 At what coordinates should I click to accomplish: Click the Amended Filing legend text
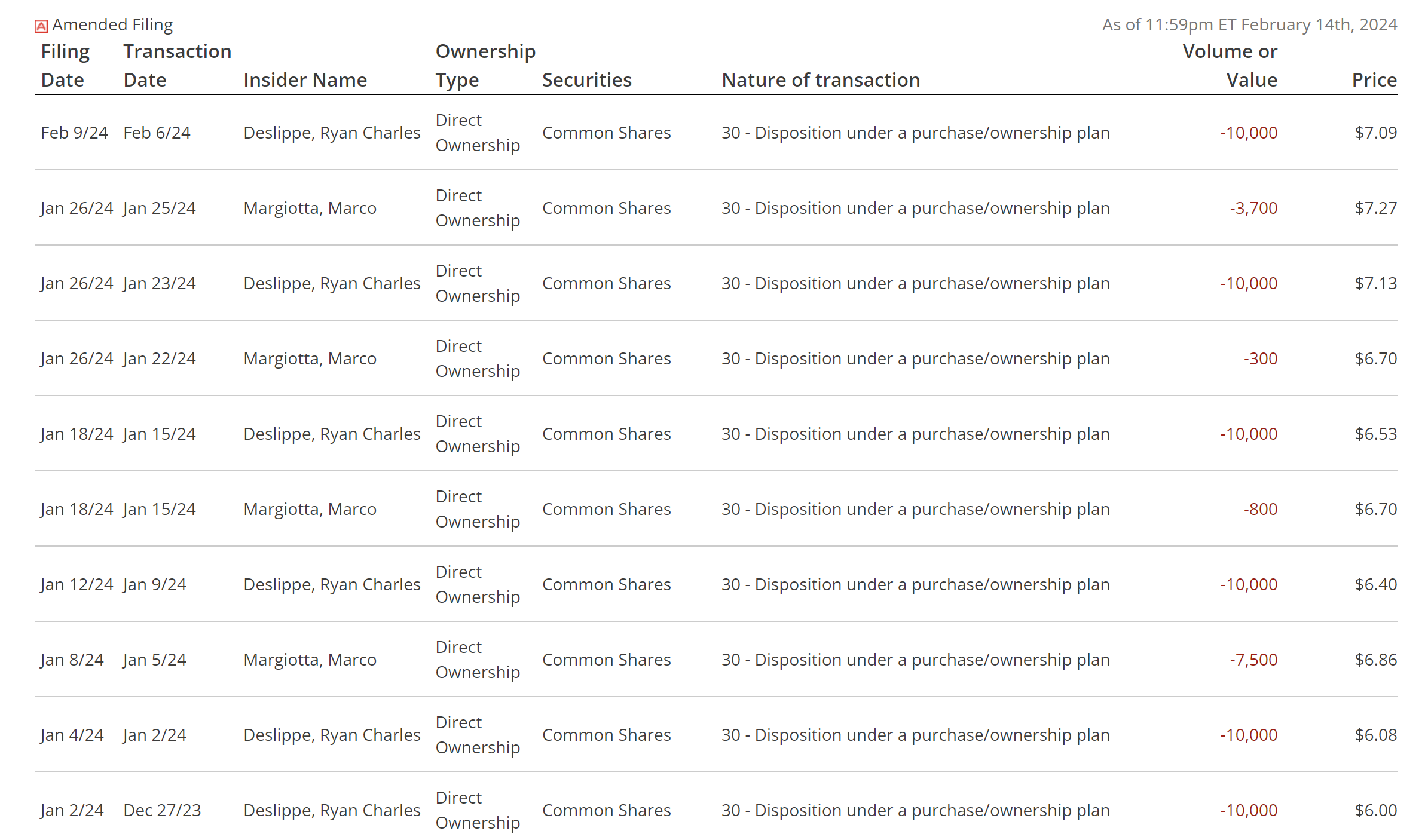pos(112,25)
